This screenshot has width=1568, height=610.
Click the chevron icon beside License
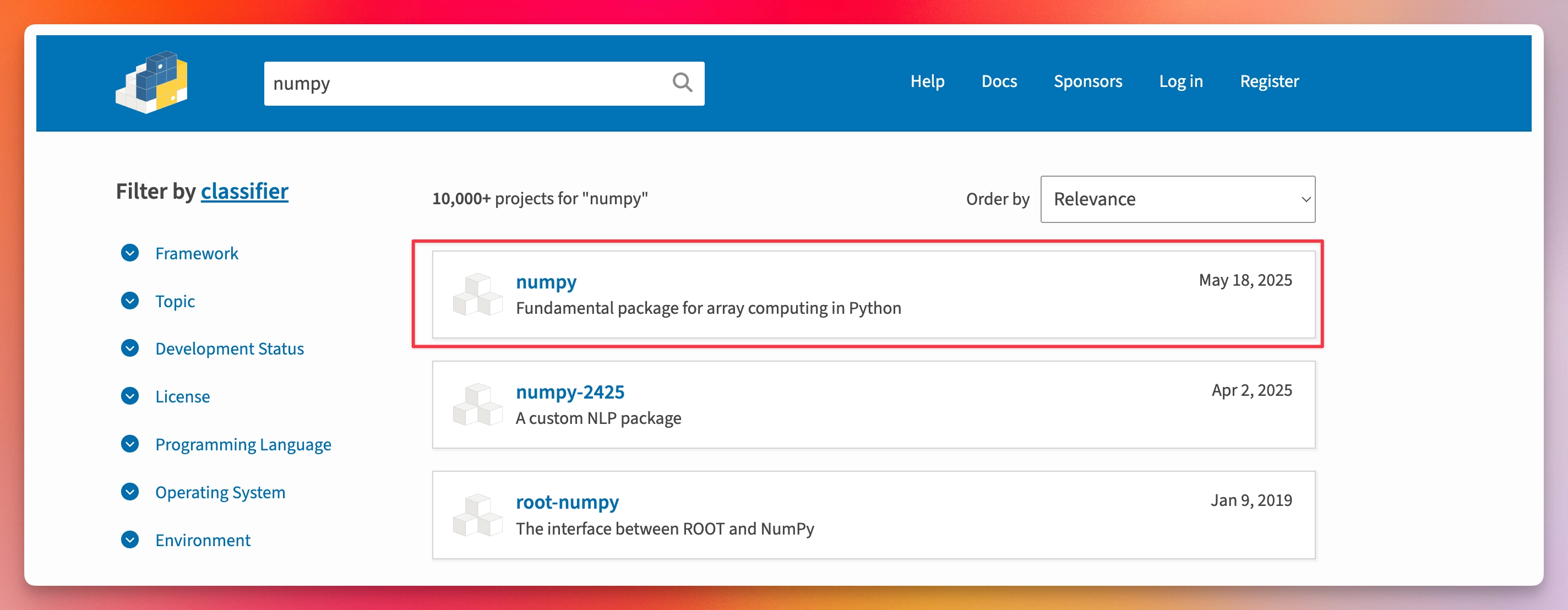pyautogui.click(x=129, y=396)
